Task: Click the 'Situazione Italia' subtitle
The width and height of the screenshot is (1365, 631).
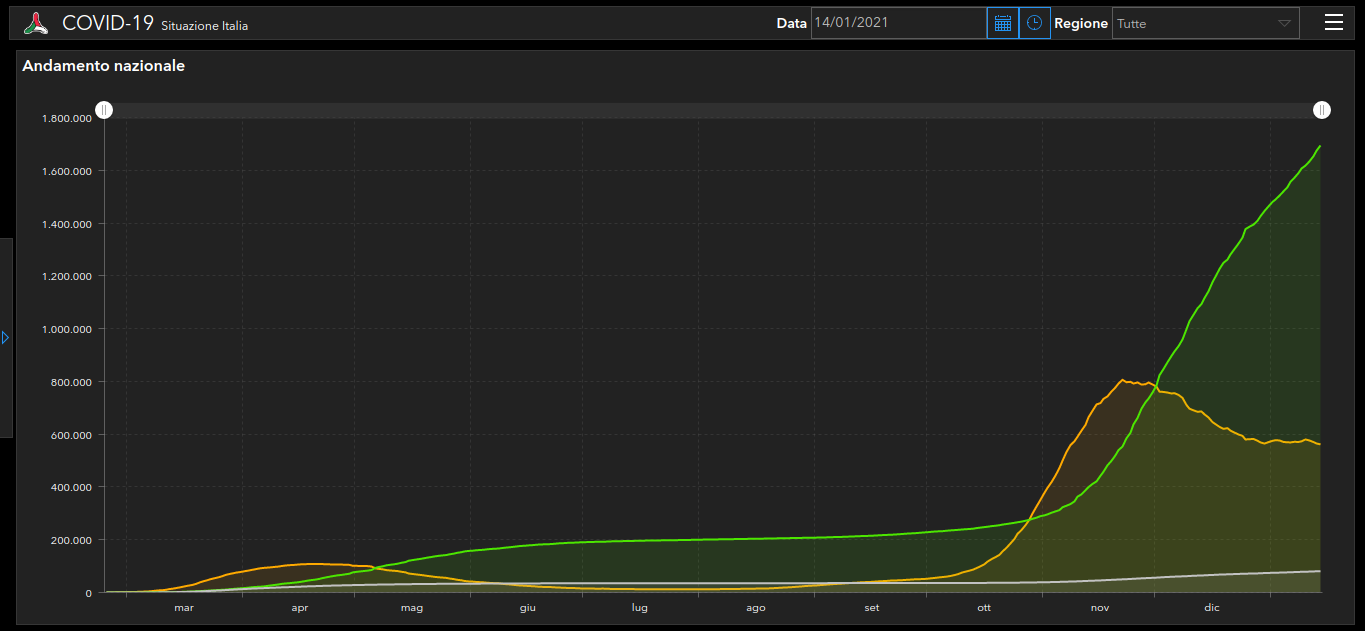Action: [205, 26]
